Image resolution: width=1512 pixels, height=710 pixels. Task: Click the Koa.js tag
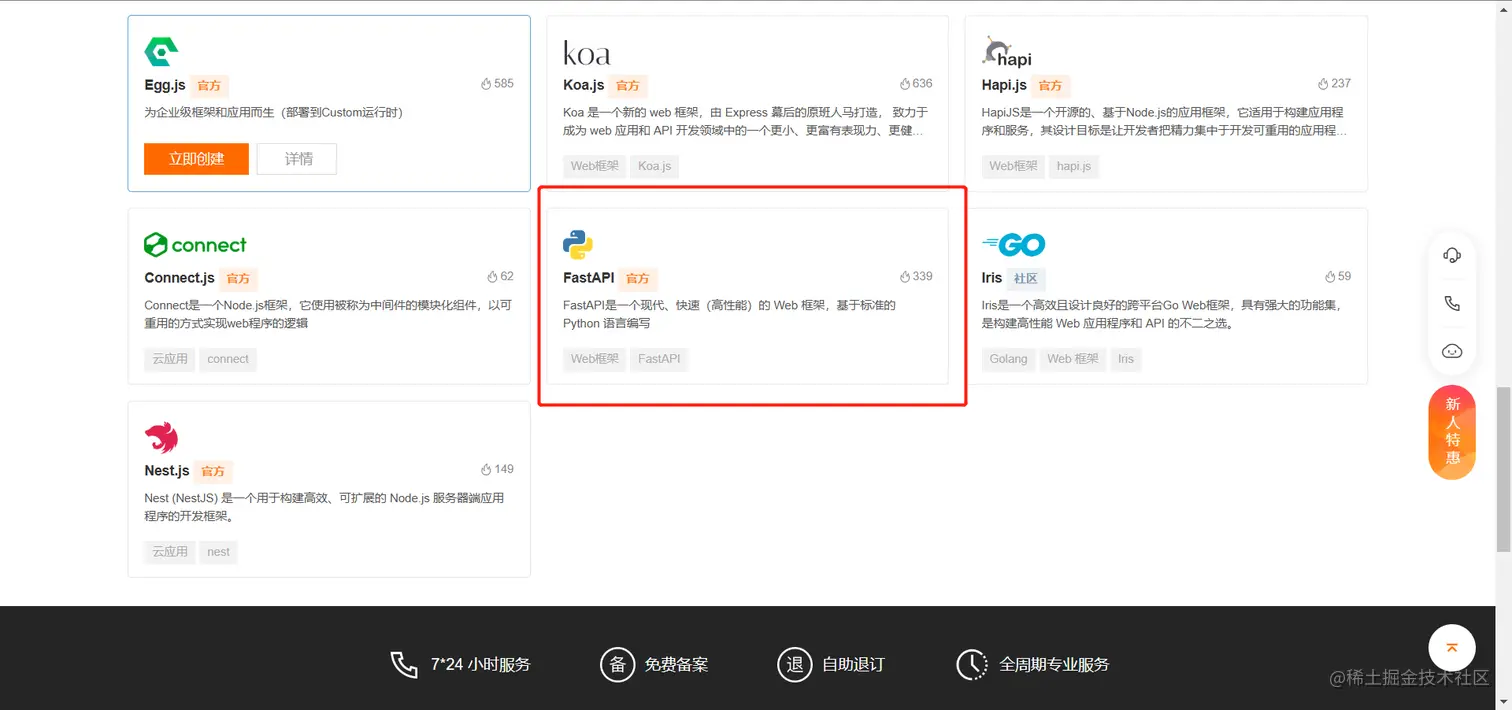click(x=655, y=166)
